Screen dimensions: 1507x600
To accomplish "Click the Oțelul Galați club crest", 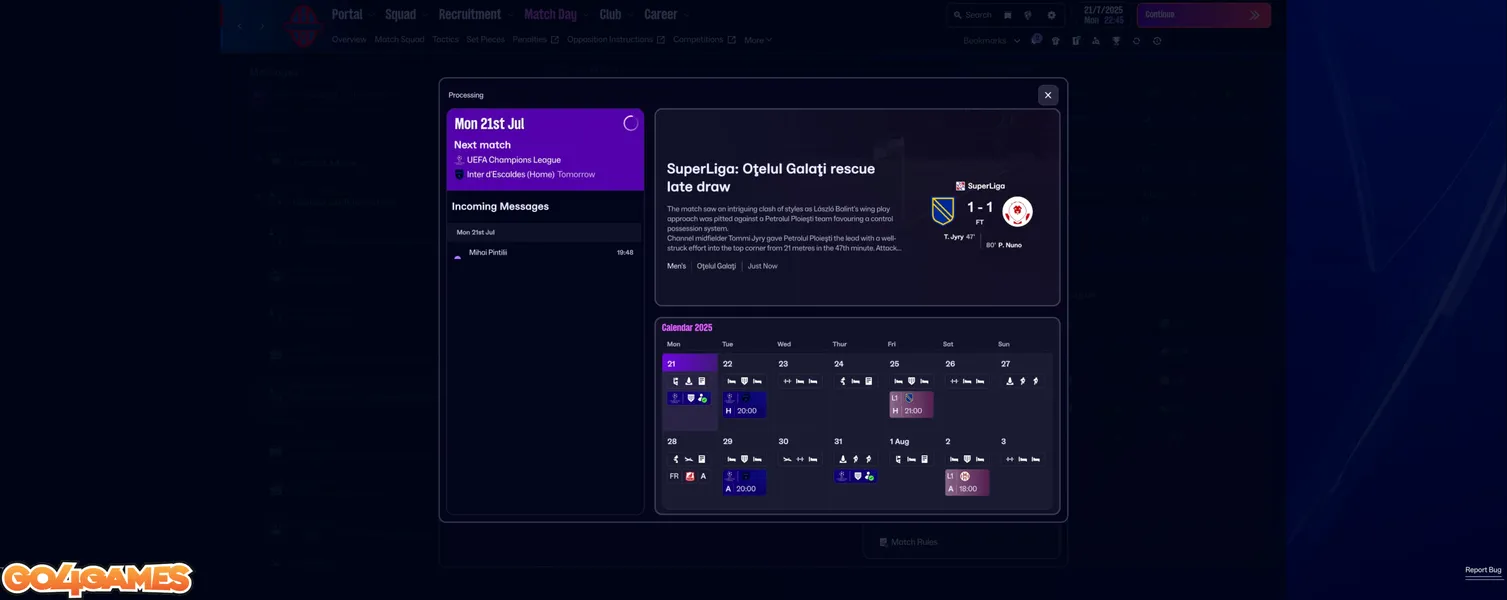I will pyautogui.click(x=942, y=211).
